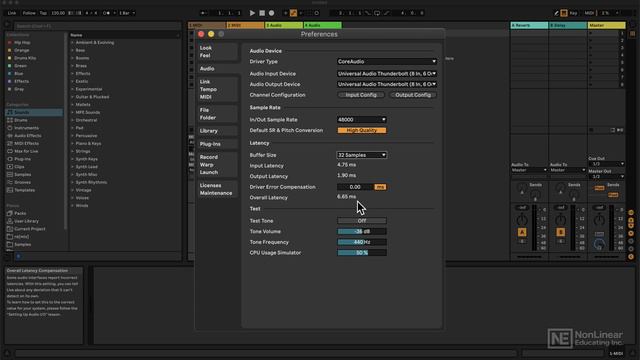Screen dimensions: 640x360
Task: Open the Buffer Size dropdown
Action: [361, 155]
